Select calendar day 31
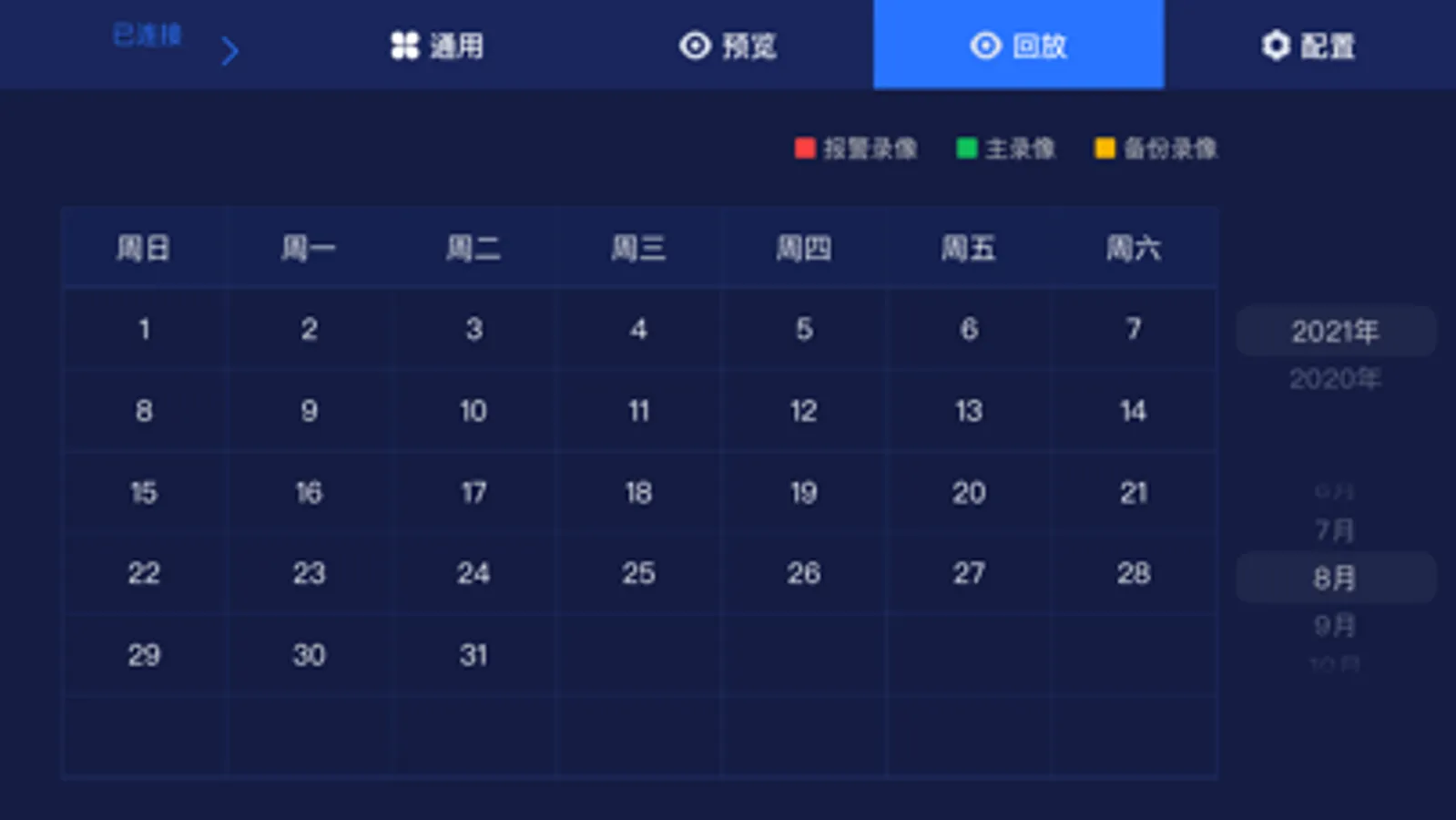 (x=473, y=655)
